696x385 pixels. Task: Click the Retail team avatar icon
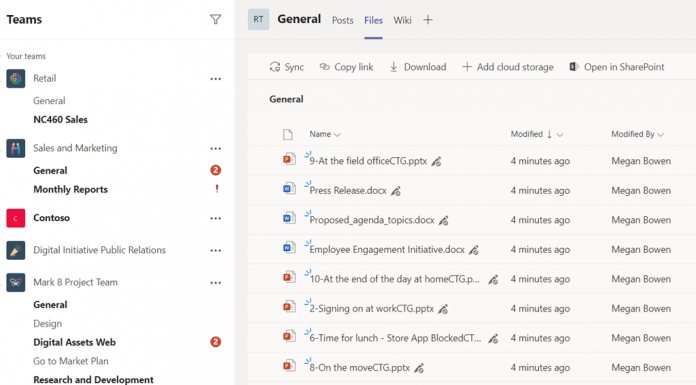tap(16, 79)
